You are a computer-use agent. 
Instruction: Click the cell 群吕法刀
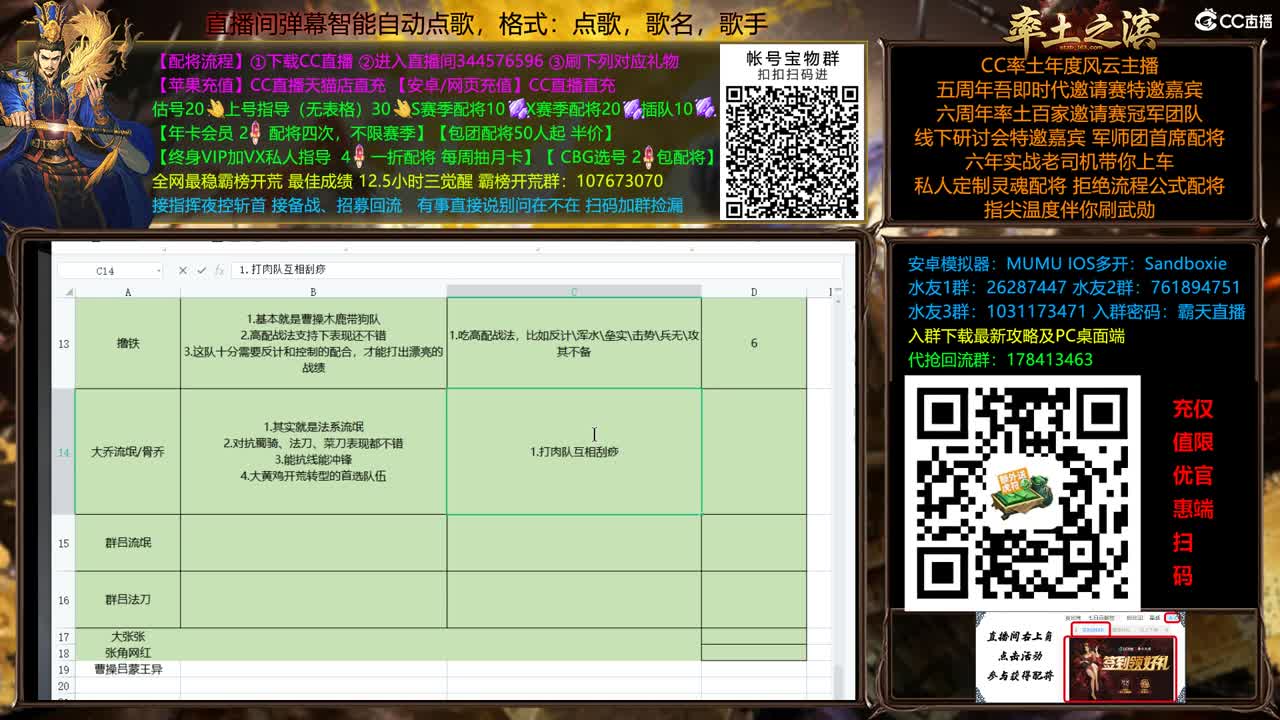pyautogui.click(x=128, y=600)
